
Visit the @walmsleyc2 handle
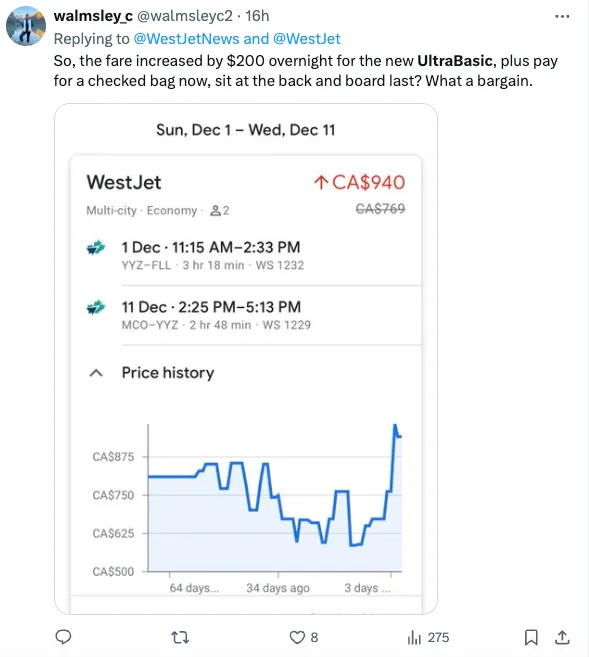tap(185, 16)
